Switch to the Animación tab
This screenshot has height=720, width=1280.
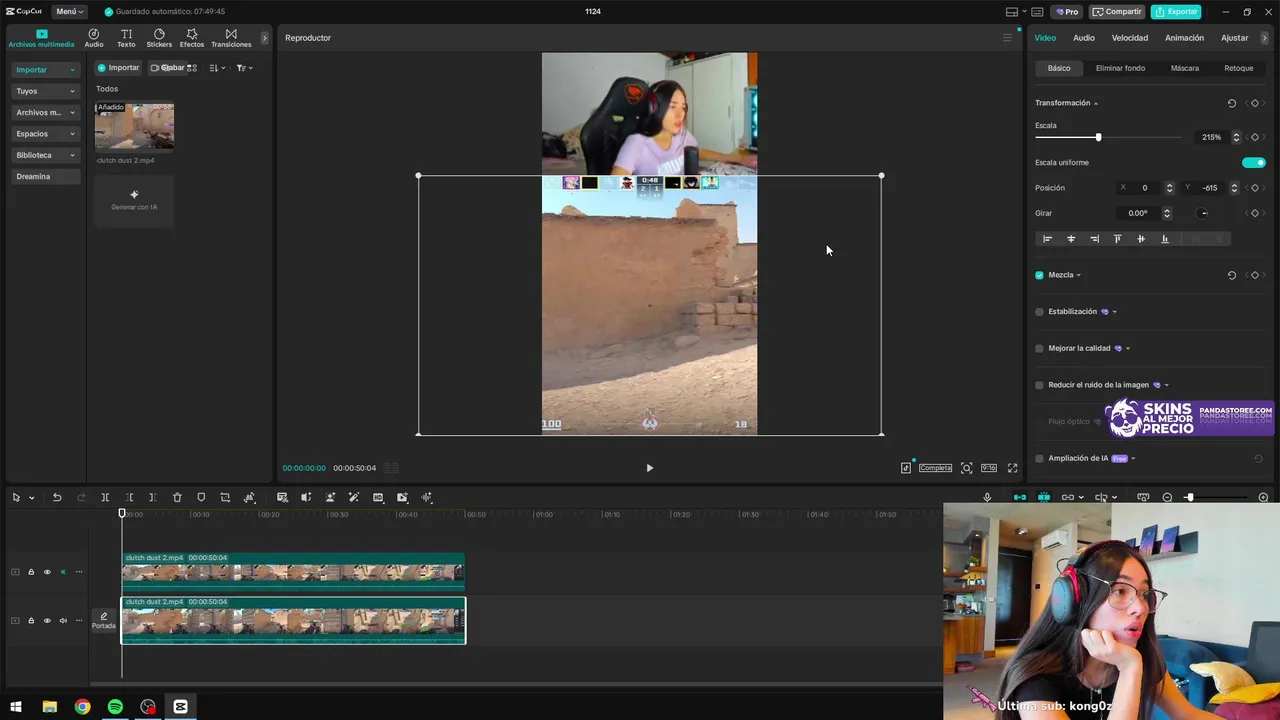[x=1184, y=38]
